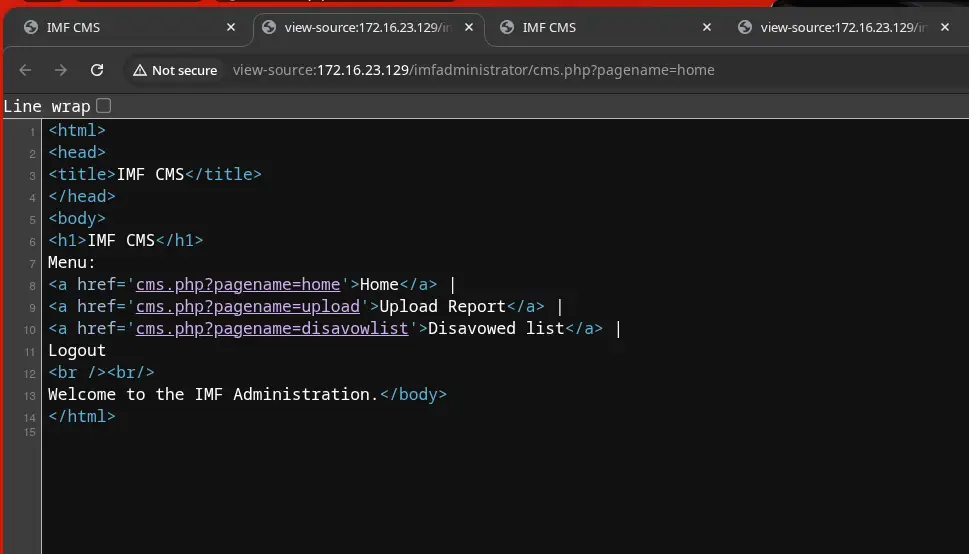Click the browser back arrow
The width and height of the screenshot is (969, 554).
tap(26, 70)
